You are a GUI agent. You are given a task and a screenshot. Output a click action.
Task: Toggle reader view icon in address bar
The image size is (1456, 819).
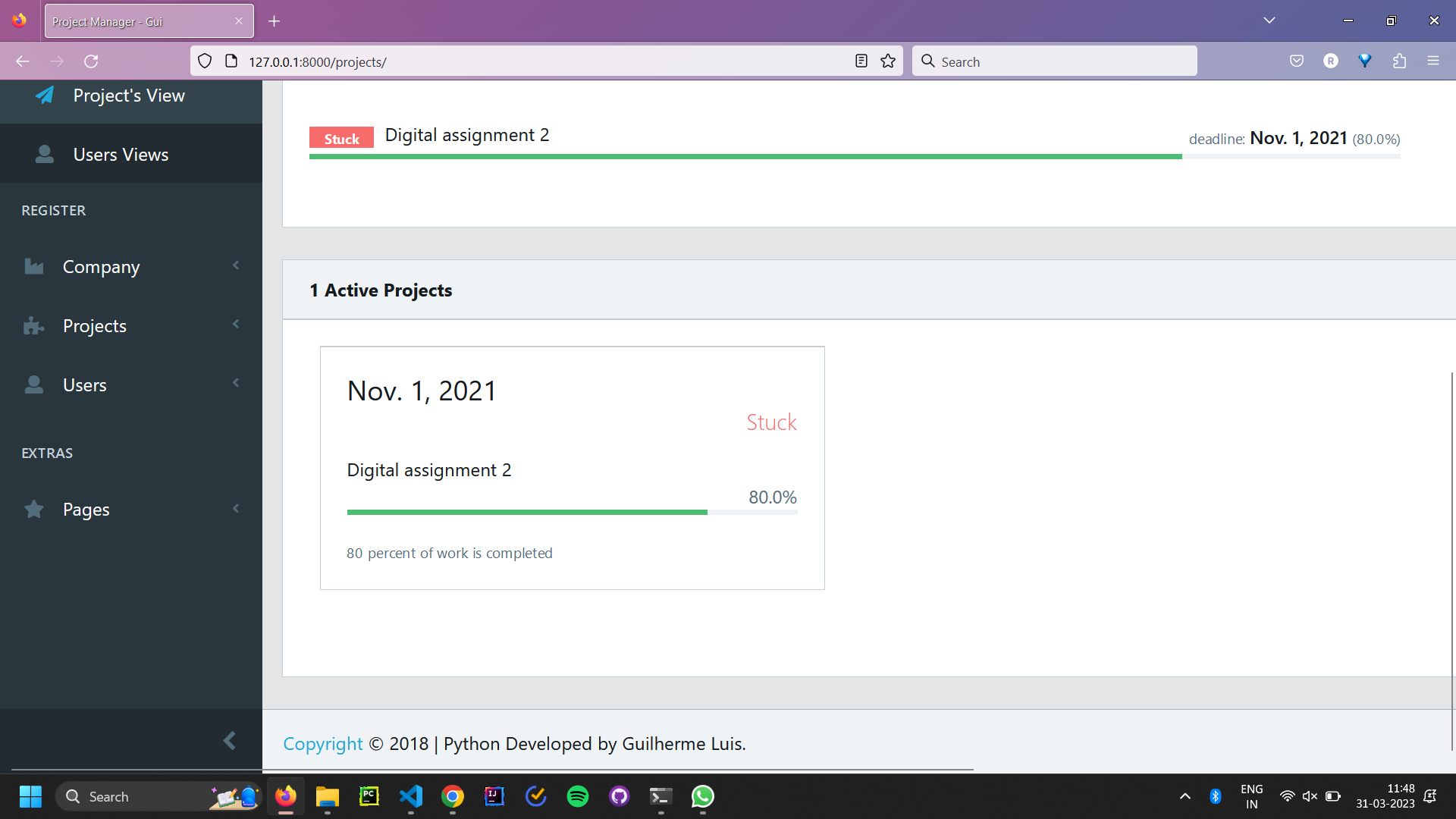coord(861,61)
